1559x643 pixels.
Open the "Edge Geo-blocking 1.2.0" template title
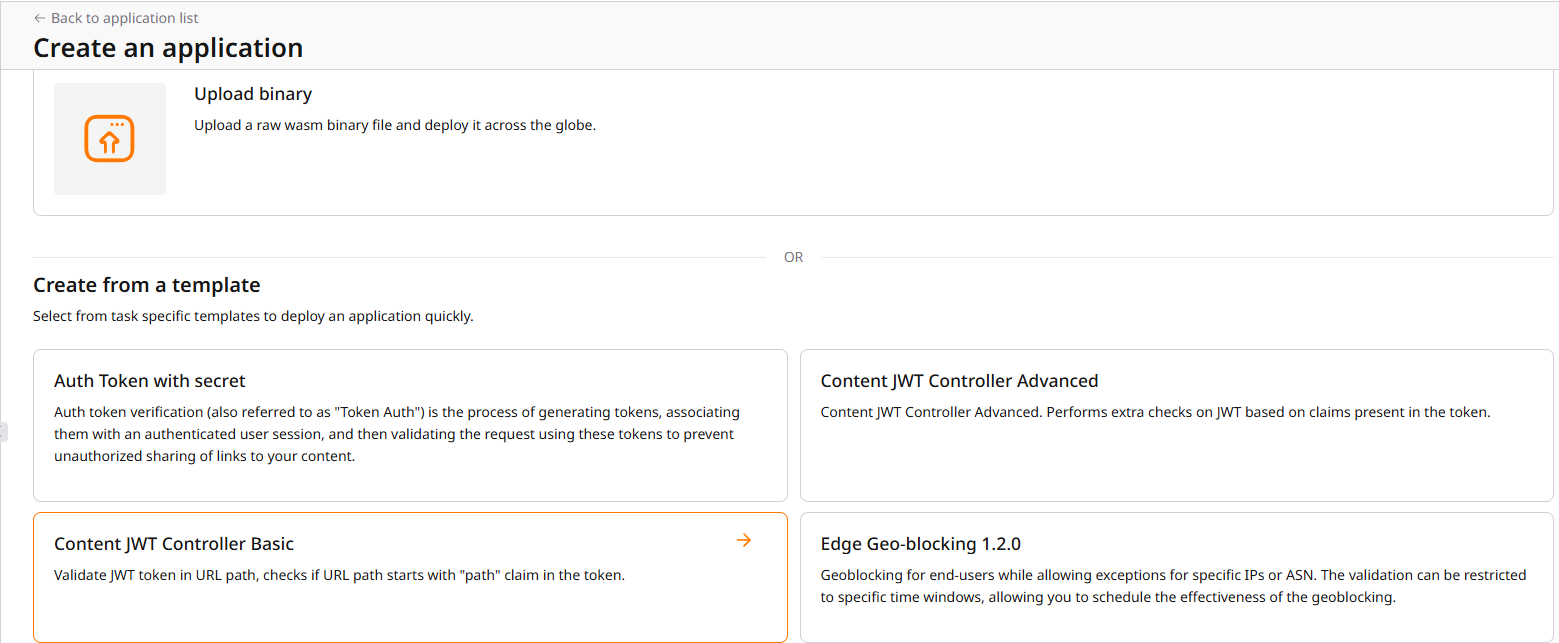pyautogui.click(x=920, y=544)
